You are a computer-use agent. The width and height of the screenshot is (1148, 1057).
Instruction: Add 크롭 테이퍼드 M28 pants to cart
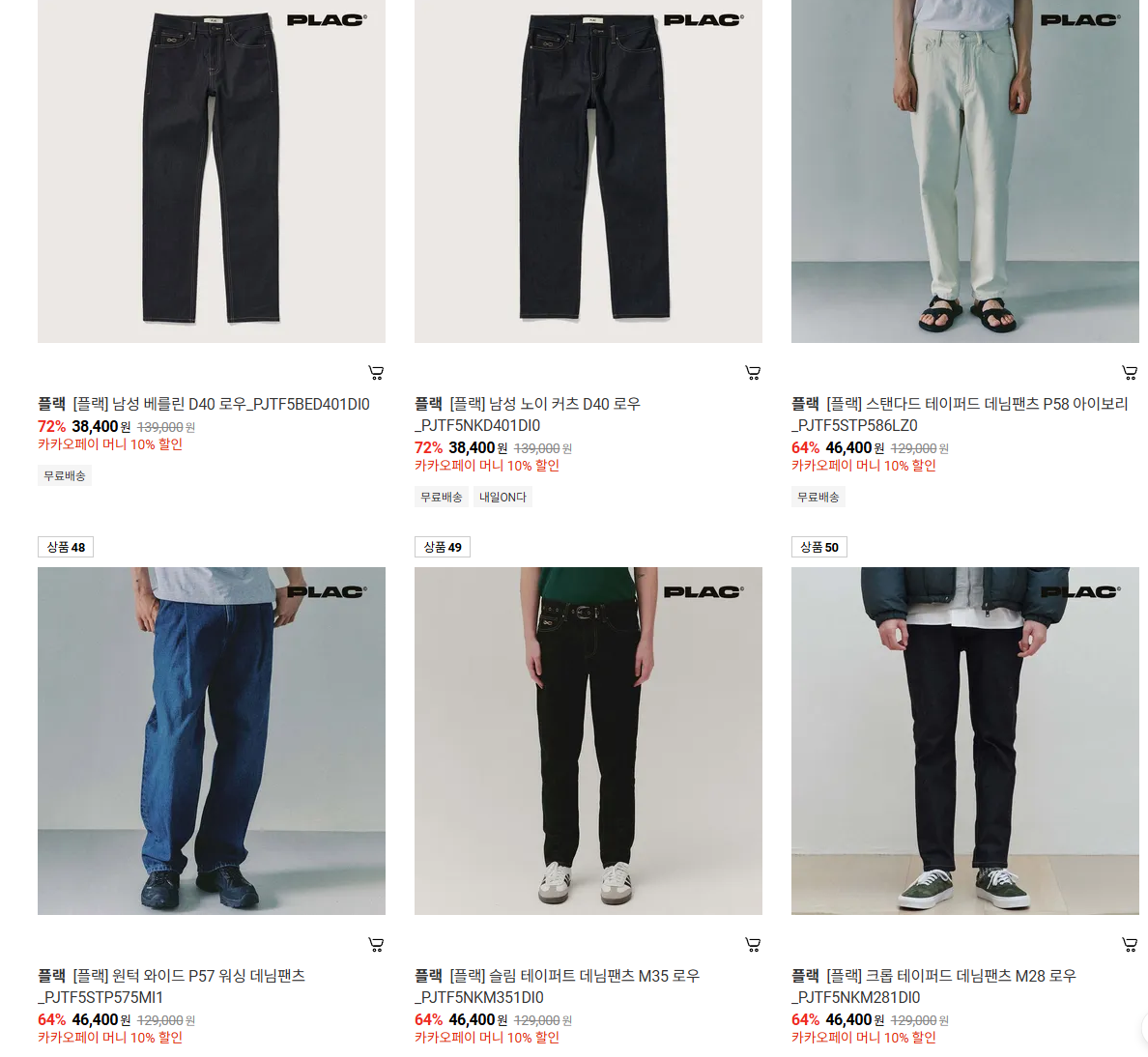click(1129, 944)
